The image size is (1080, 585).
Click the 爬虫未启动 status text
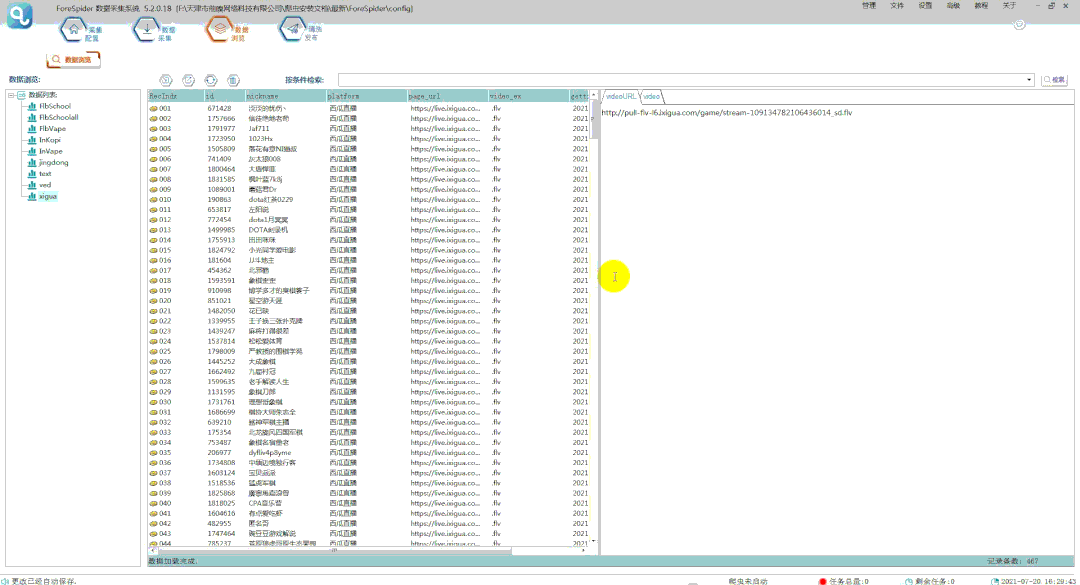click(x=748, y=582)
